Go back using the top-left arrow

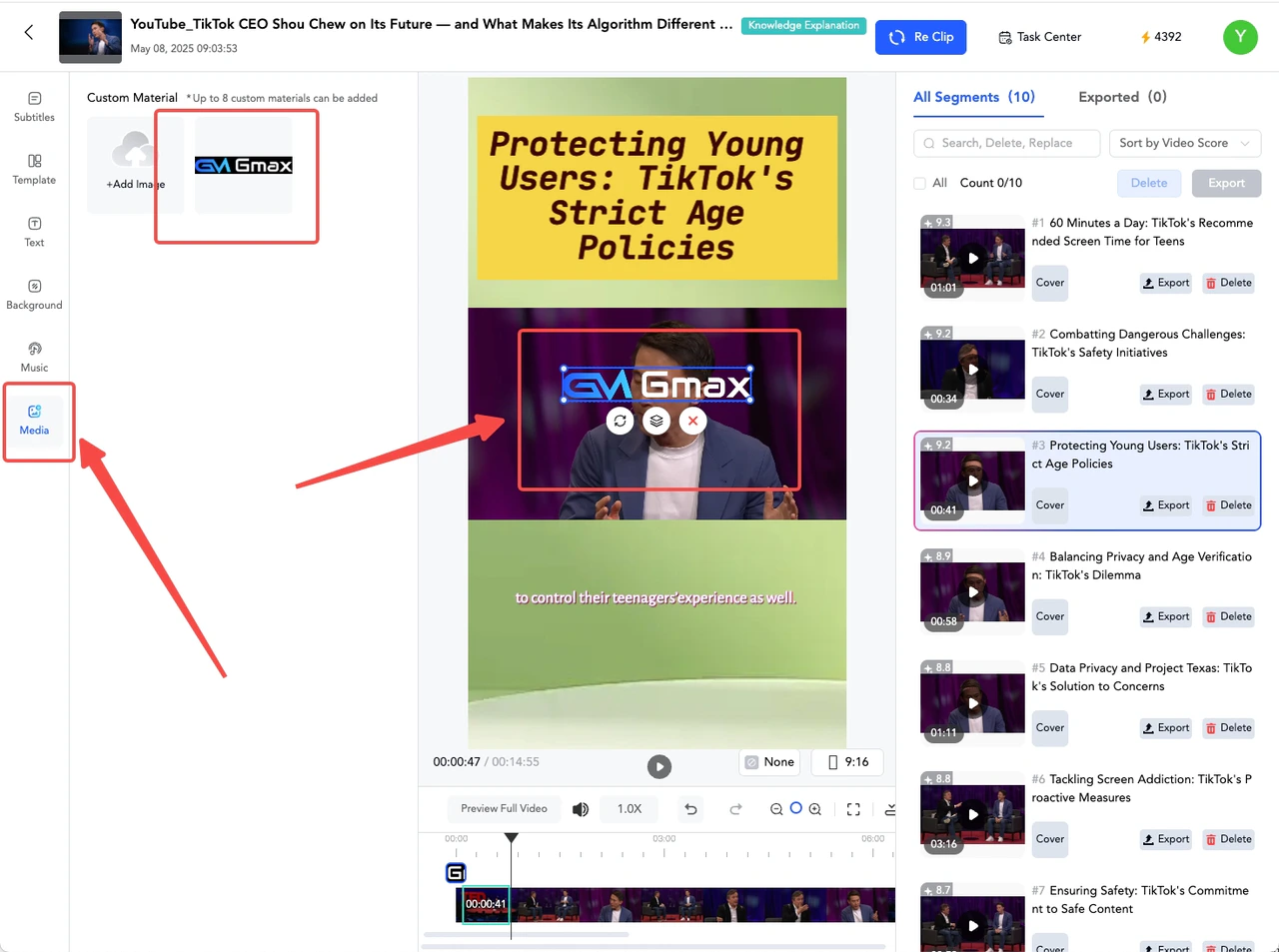29,32
